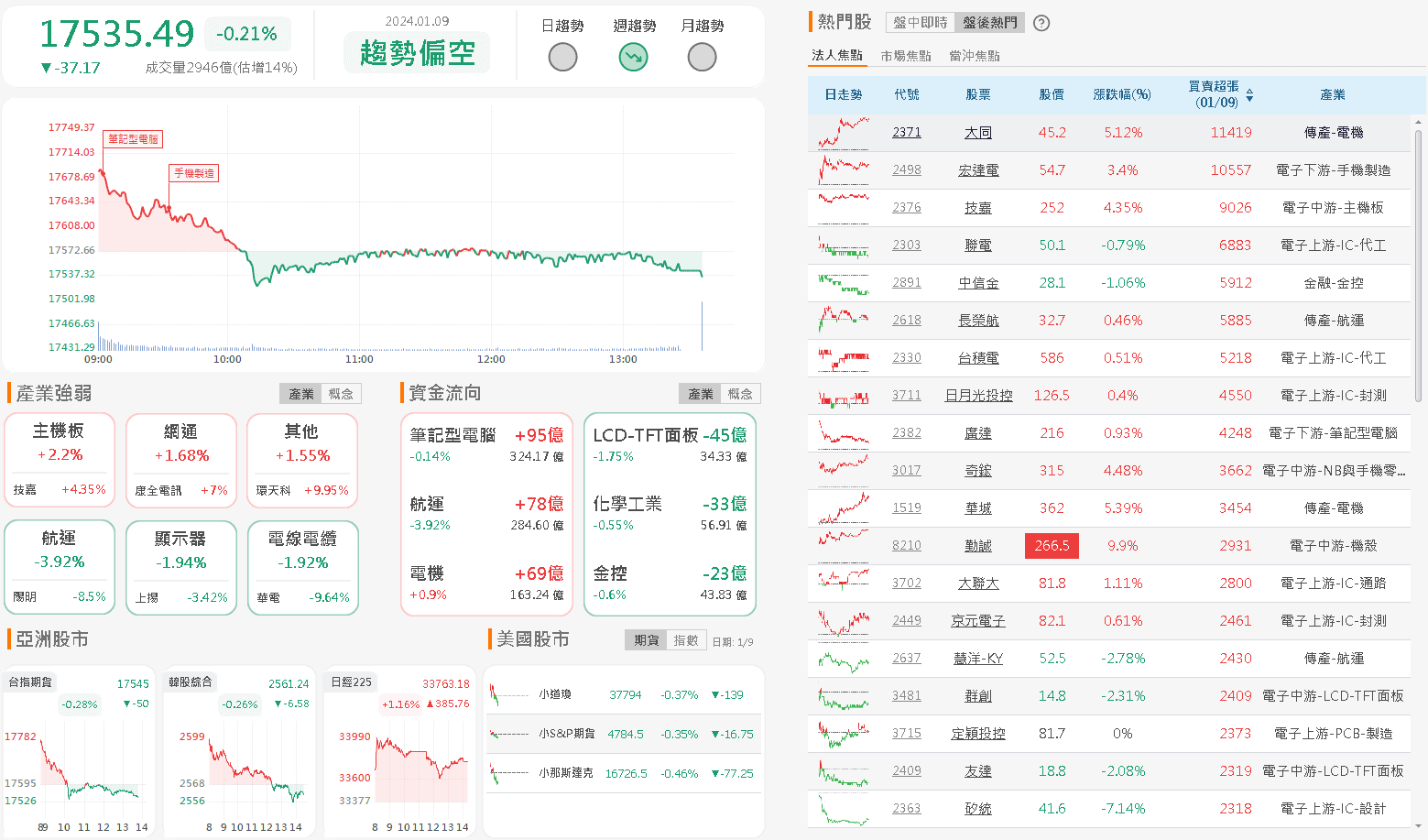Click the 手機製造 marker on the index chart
Image resolution: width=1428 pixels, height=840 pixels.
click(194, 173)
